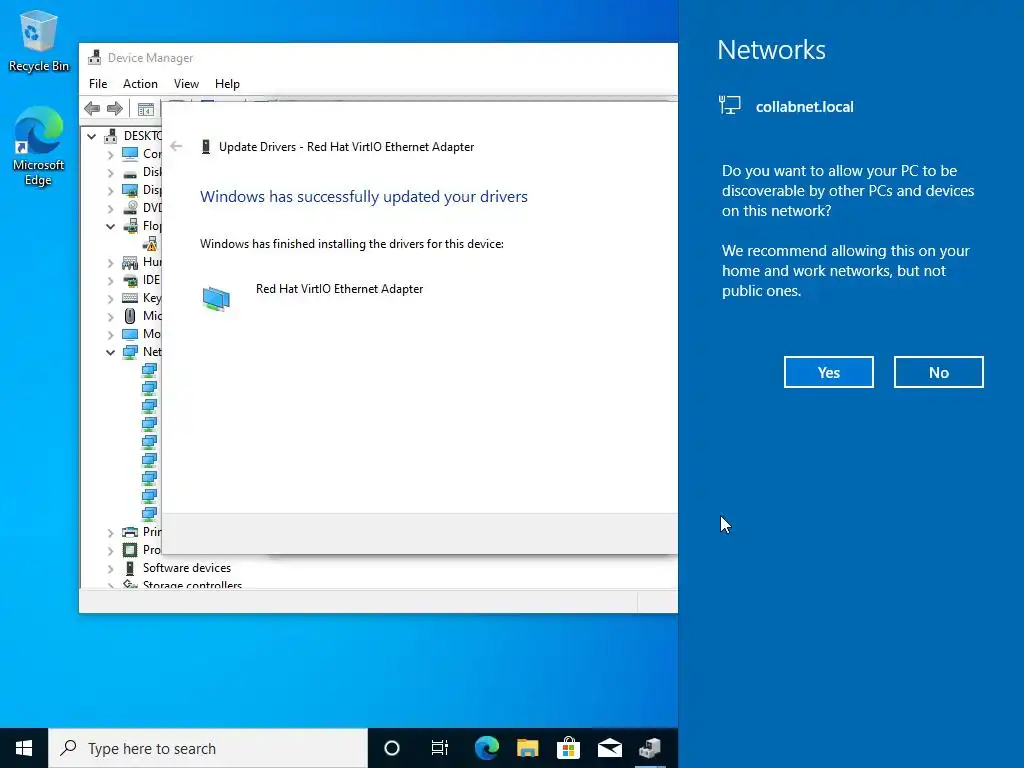Open the Action menu in Device Manager
The image size is (1024, 768).
(x=140, y=84)
